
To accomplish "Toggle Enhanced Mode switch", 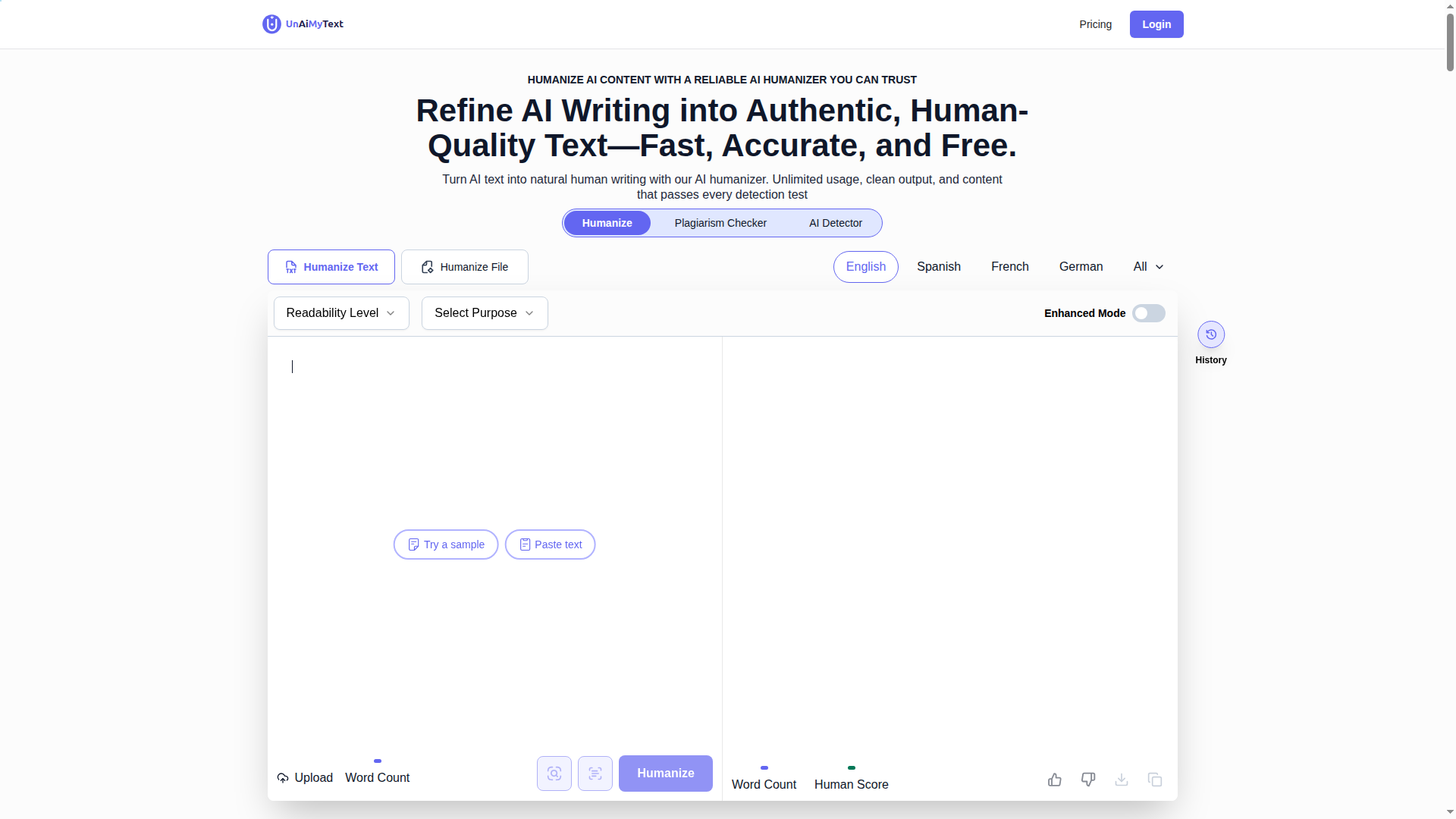I will pyautogui.click(x=1148, y=313).
